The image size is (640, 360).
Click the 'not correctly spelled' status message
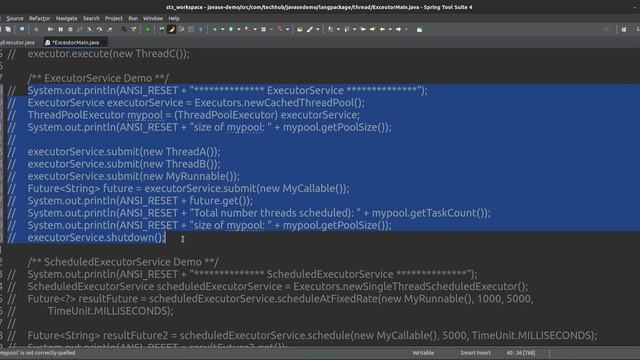click(38, 353)
